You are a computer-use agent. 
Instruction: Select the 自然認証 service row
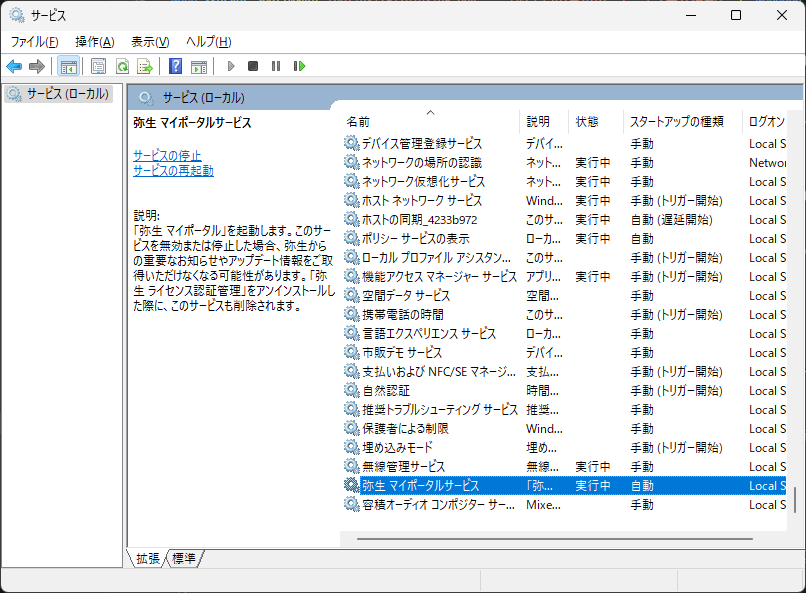pyautogui.click(x=564, y=391)
